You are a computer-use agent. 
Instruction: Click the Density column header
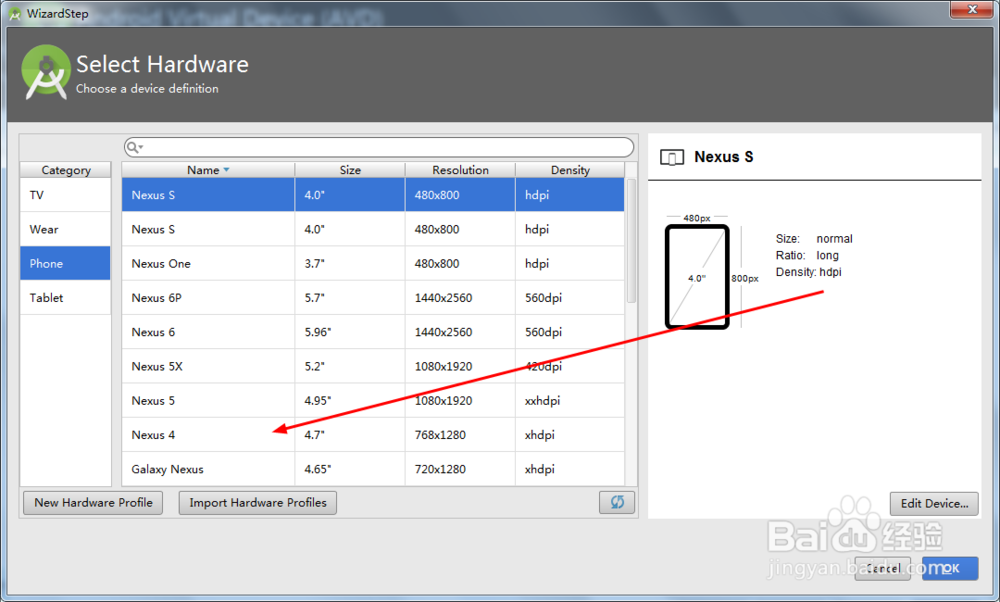[570, 170]
